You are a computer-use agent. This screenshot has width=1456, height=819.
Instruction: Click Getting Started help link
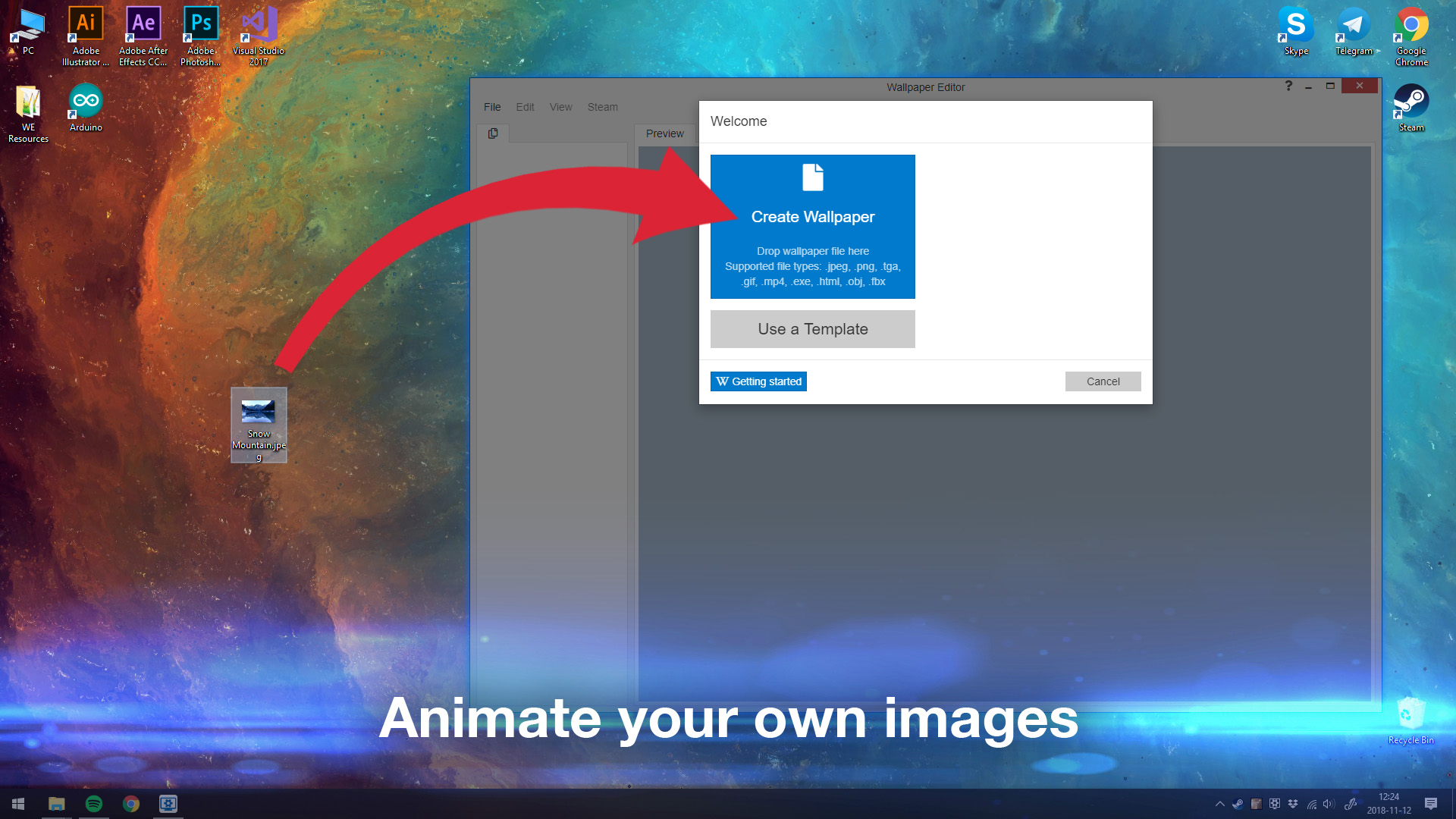pos(758,381)
